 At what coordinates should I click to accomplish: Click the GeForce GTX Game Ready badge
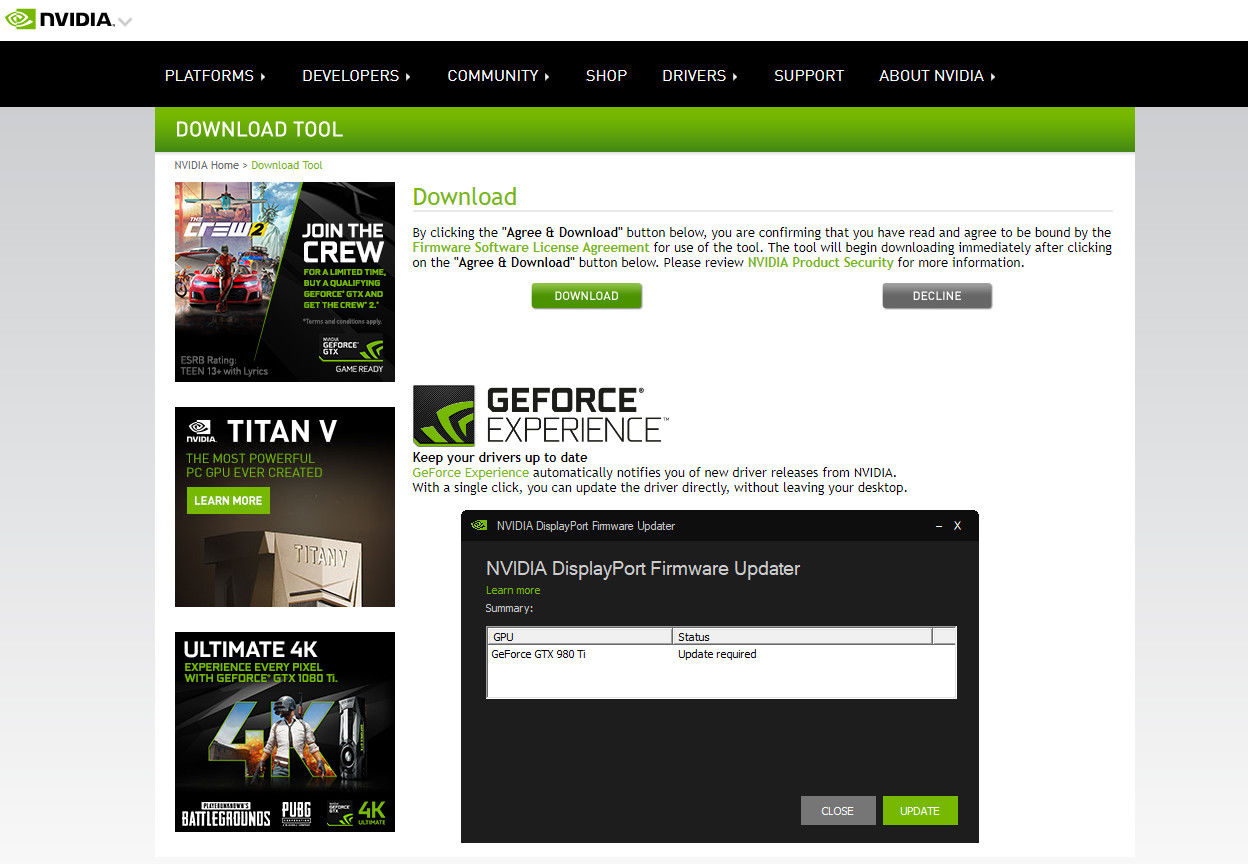tap(352, 352)
